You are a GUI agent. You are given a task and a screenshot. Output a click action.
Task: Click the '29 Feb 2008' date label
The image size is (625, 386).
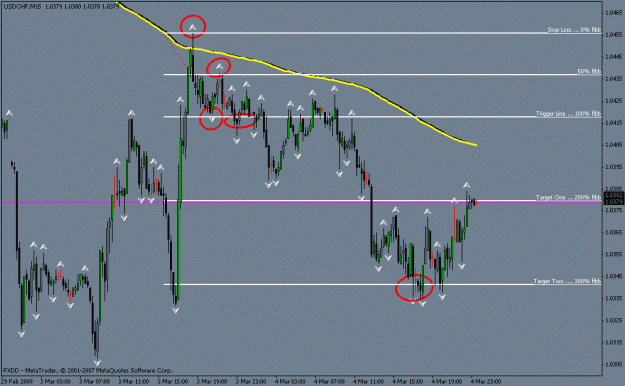(17, 382)
